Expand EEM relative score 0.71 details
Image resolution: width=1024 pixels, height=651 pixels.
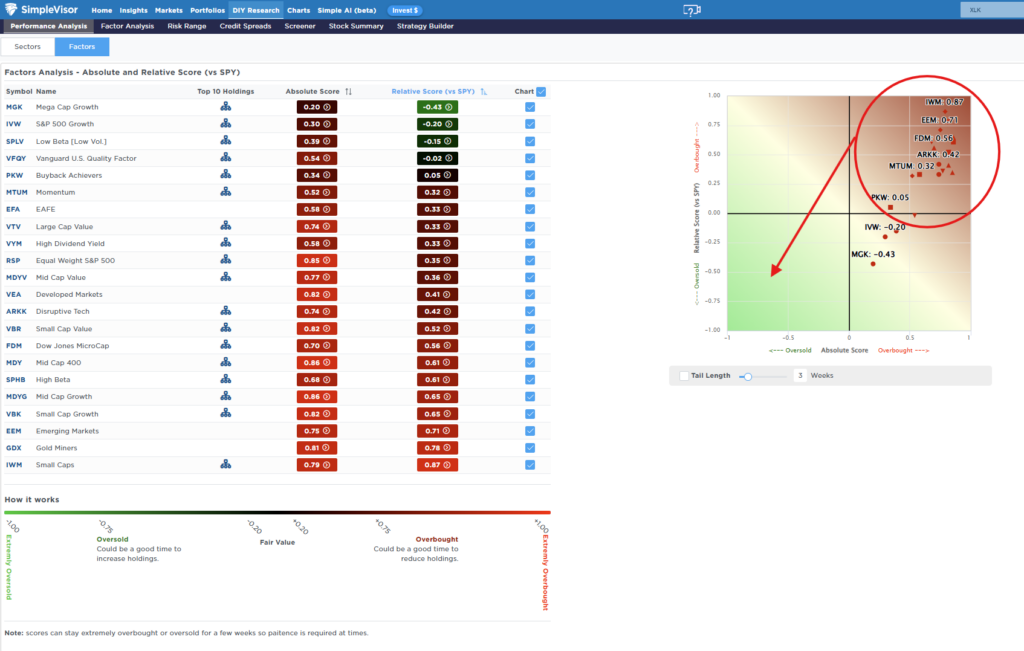(x=437, y=431)
